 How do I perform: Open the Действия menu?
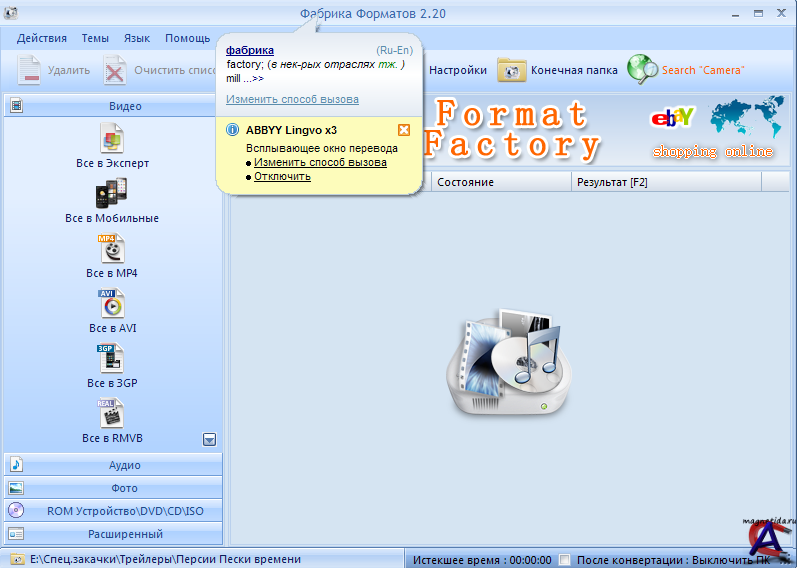point(42,38)
